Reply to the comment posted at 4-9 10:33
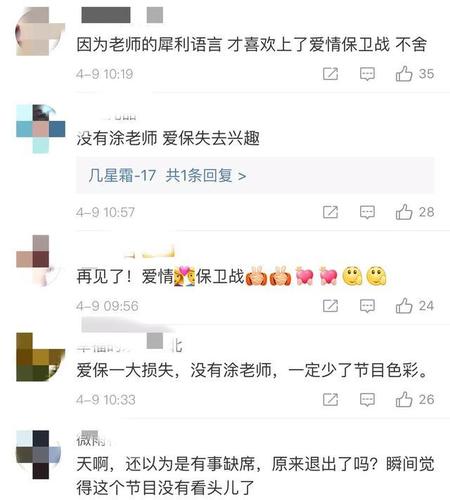 367,400
